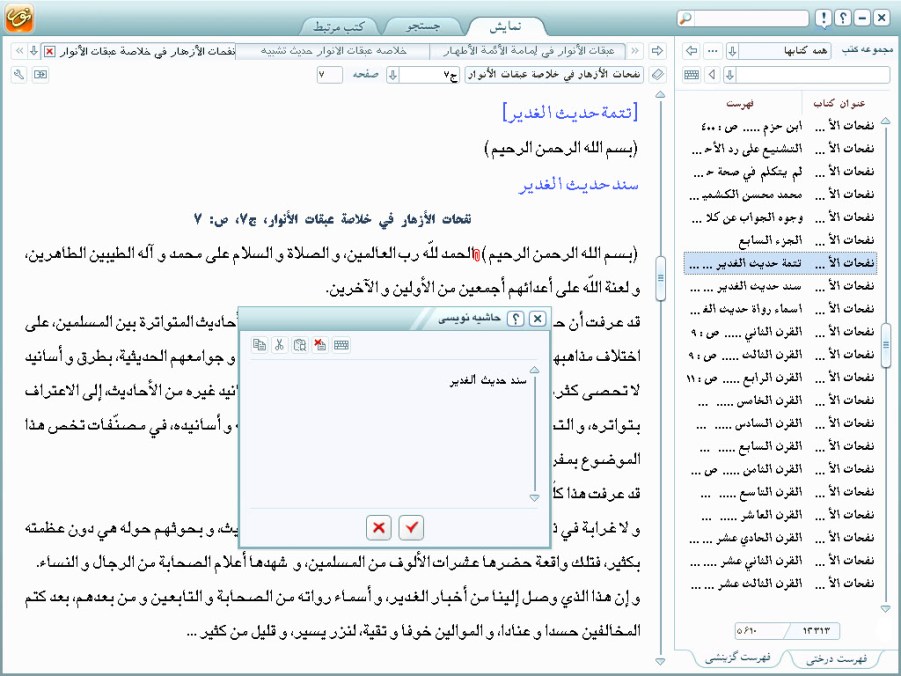
Task: Close the حاشیه نویسی dialog
Action: coord(537,318)
